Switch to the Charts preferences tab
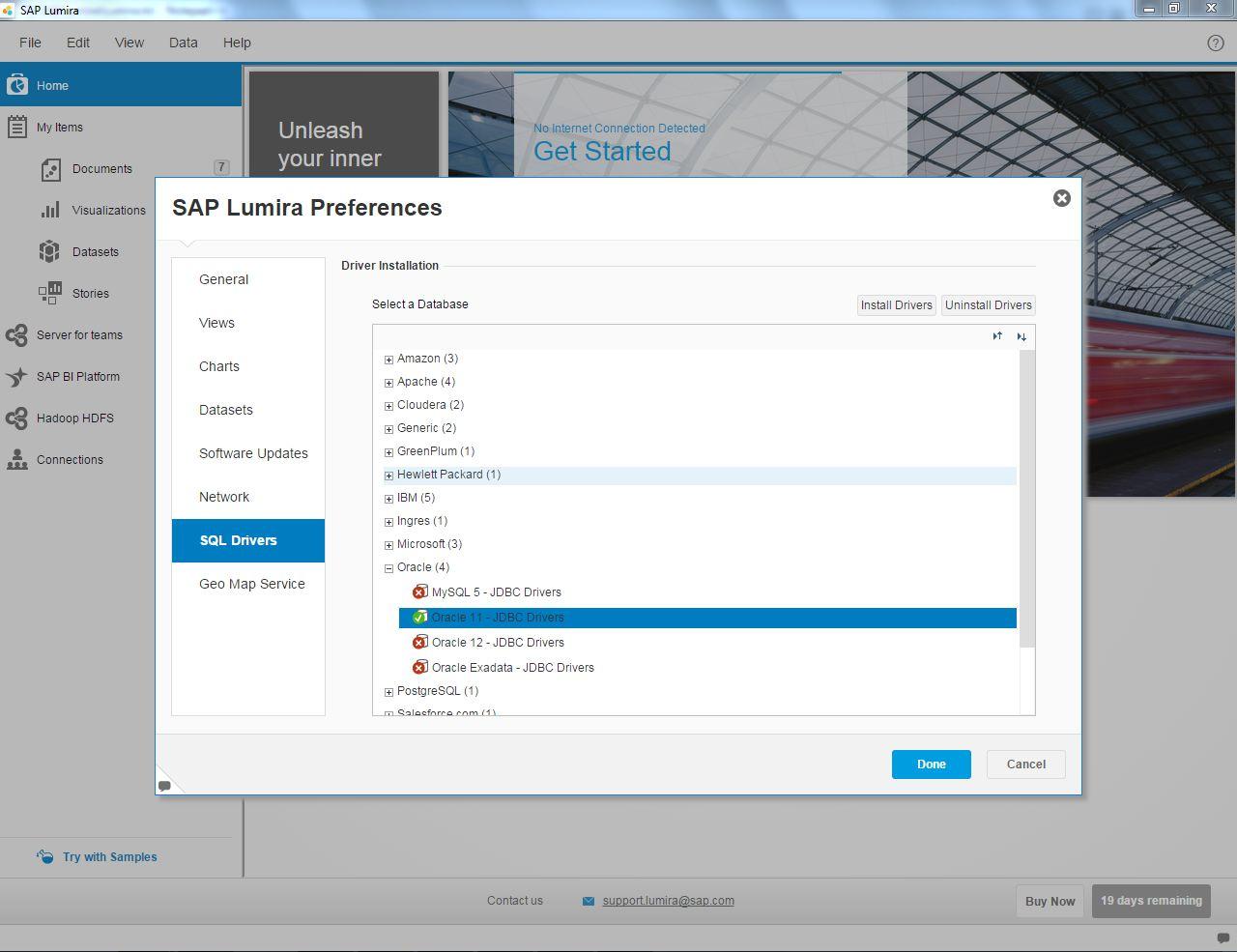This screenshot has height=952, width=1237. [248, 366]
